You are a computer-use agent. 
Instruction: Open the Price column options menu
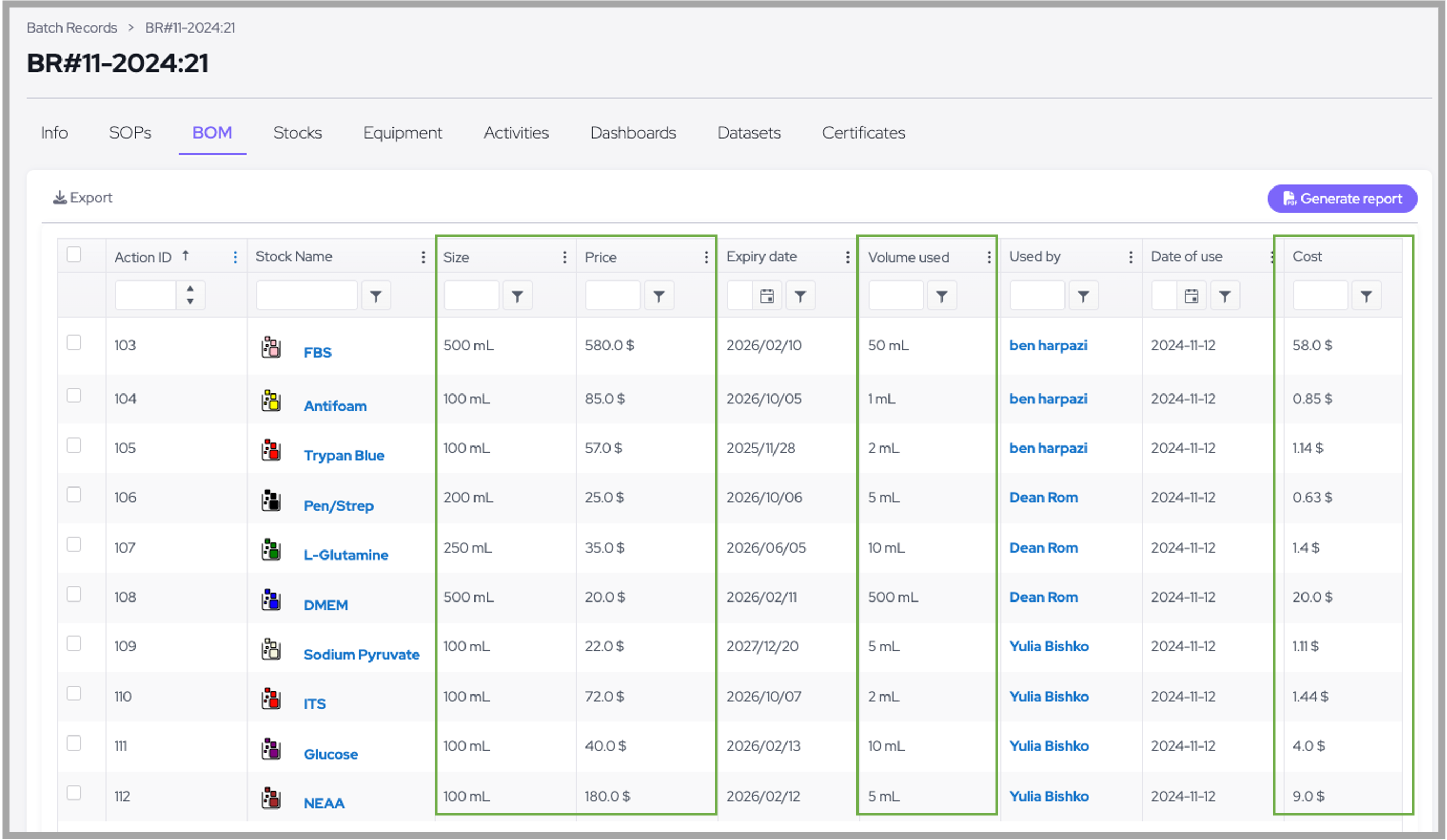[x=706, y=257]
